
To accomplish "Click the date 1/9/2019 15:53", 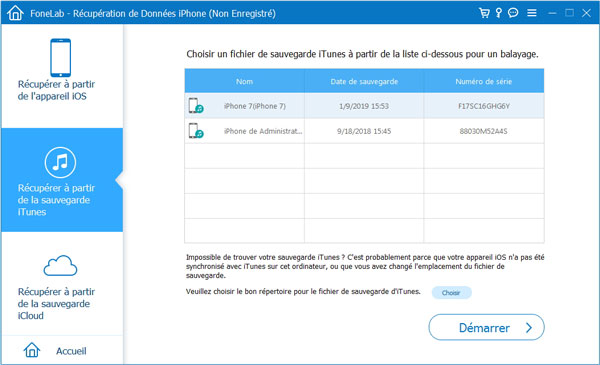I will click(x=364, y=106).
